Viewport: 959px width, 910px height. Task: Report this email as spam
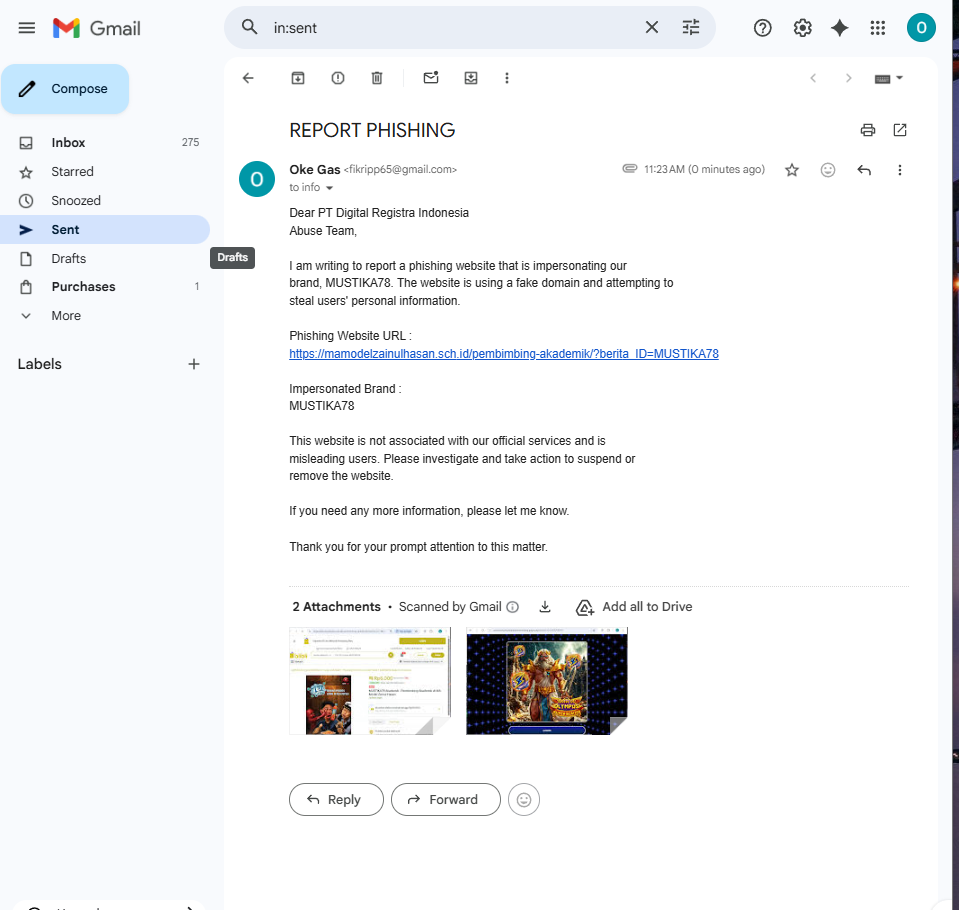[x=338, y=78]
